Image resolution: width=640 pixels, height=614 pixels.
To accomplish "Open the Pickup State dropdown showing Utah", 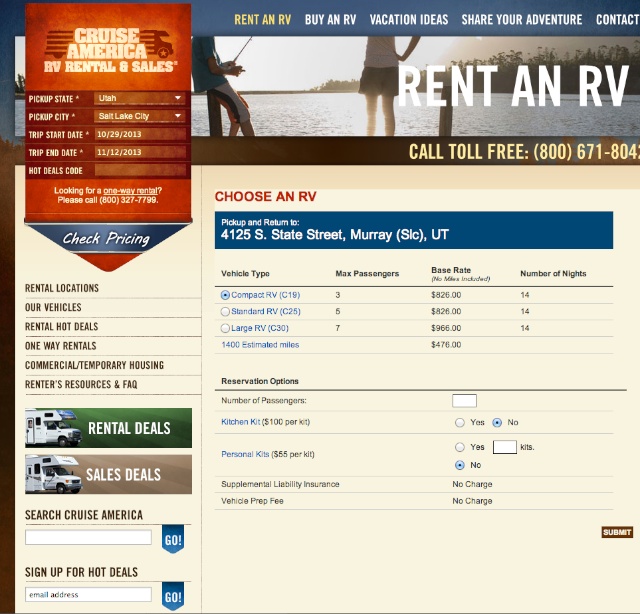I will (x=140, y=98).
